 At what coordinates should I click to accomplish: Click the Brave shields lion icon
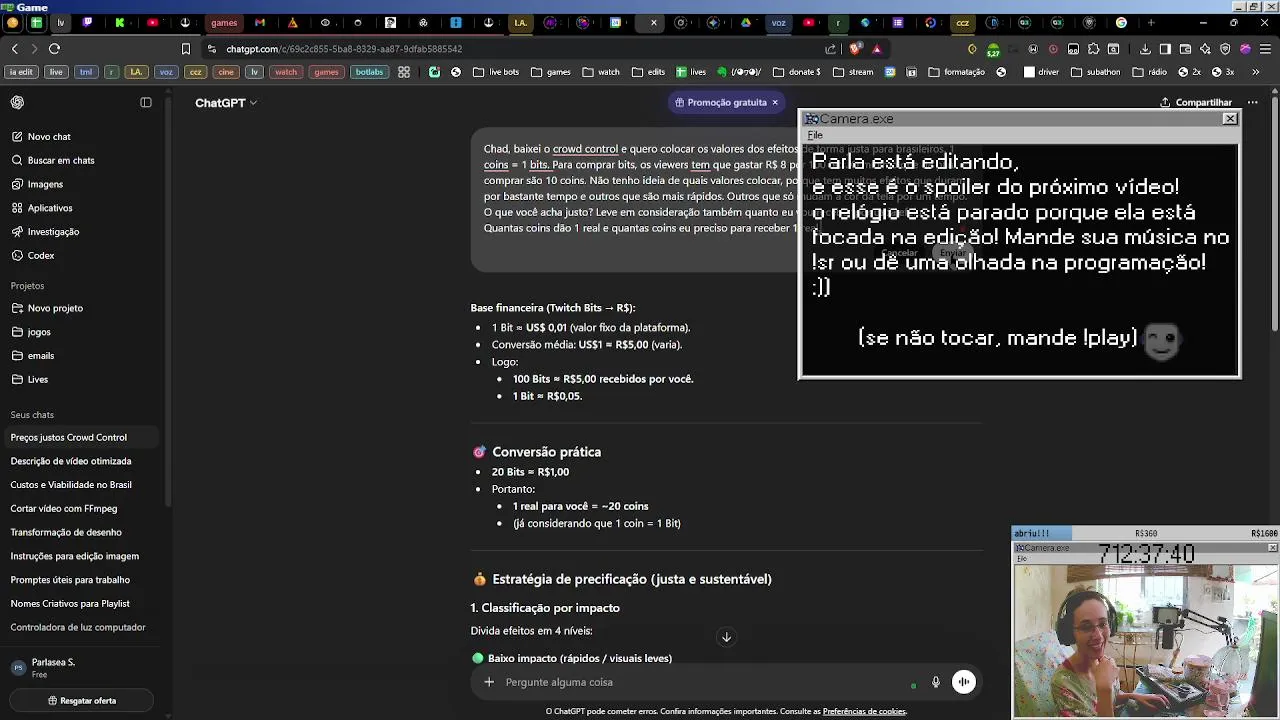click(x=856, y=48)
